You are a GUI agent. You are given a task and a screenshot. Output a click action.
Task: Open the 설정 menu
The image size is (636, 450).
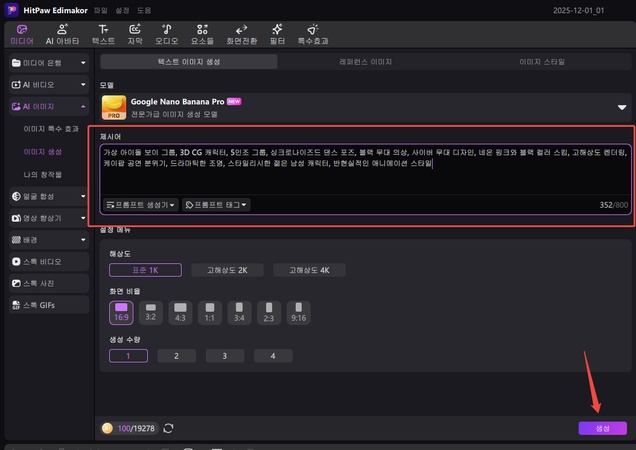pyautogui.click(x=122, y=11)
